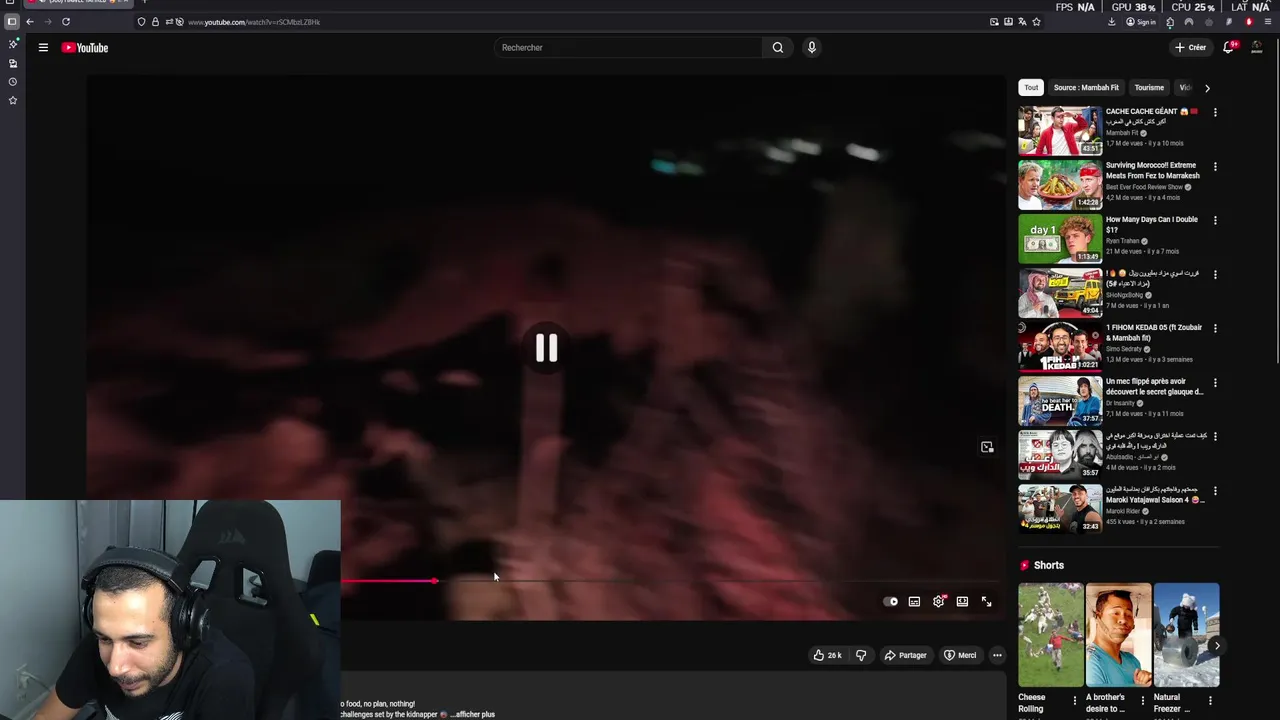
Task: Show more filter chips with arrow
Action: 1207,87
